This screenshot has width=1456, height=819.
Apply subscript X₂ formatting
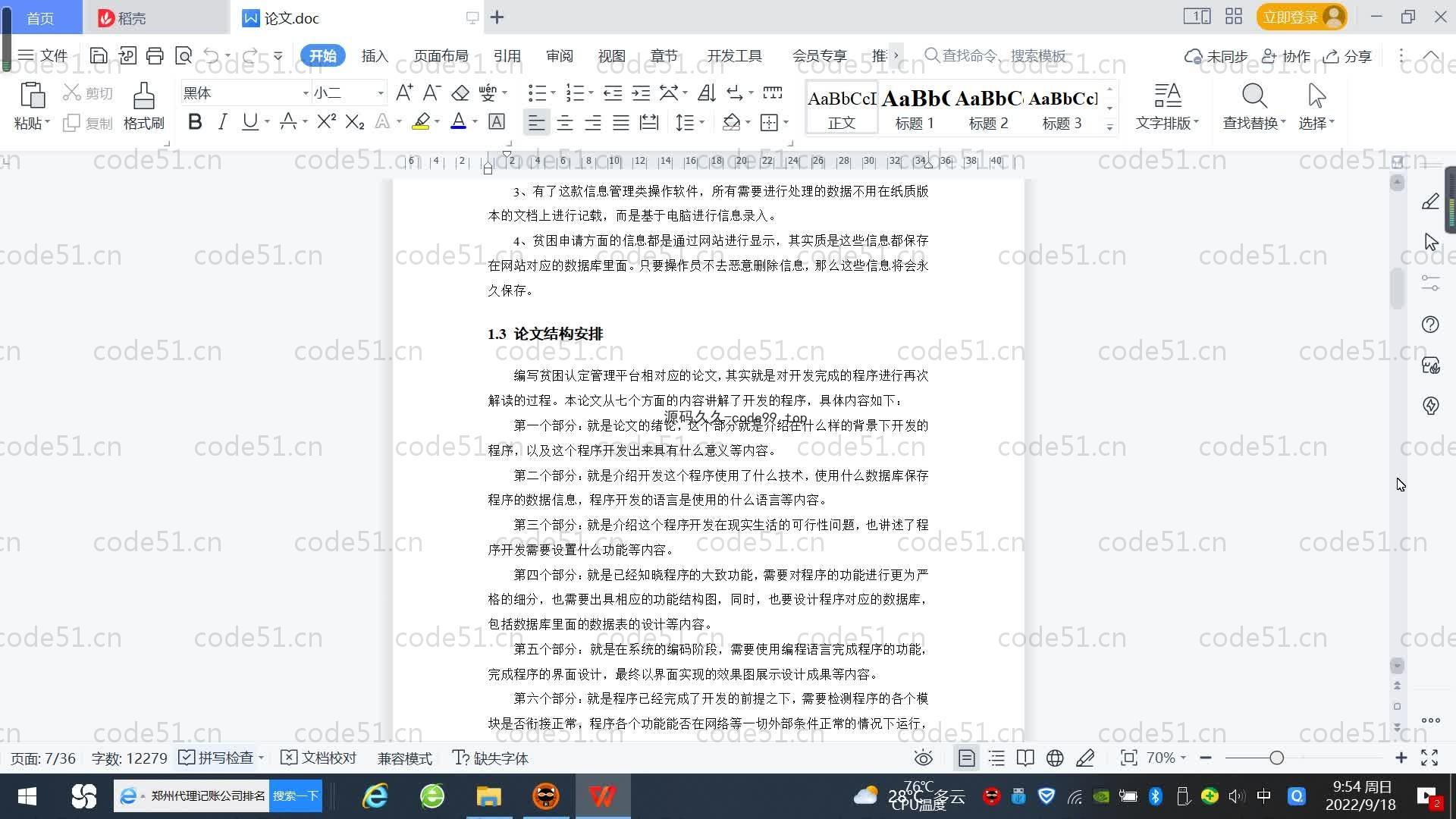click(354, 121)
